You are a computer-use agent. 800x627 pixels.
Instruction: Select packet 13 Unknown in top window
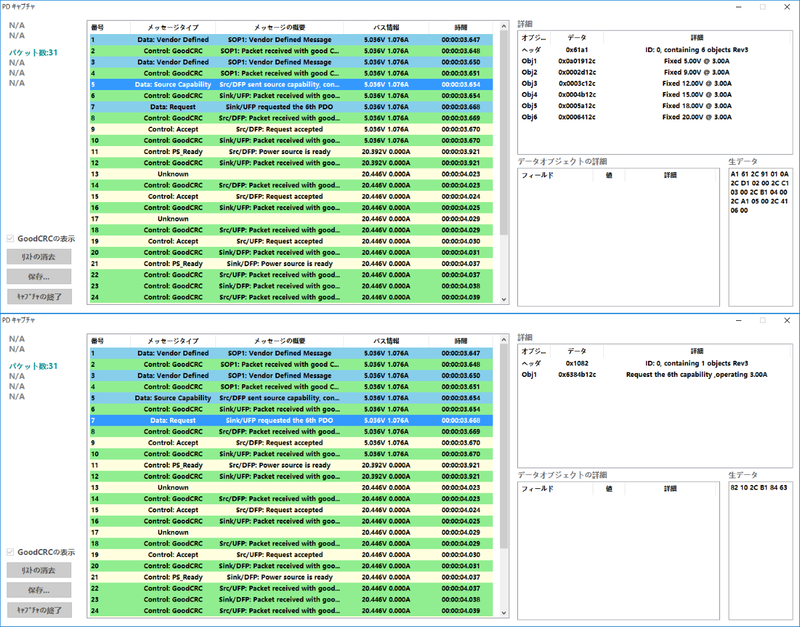(x=291, y=174)
